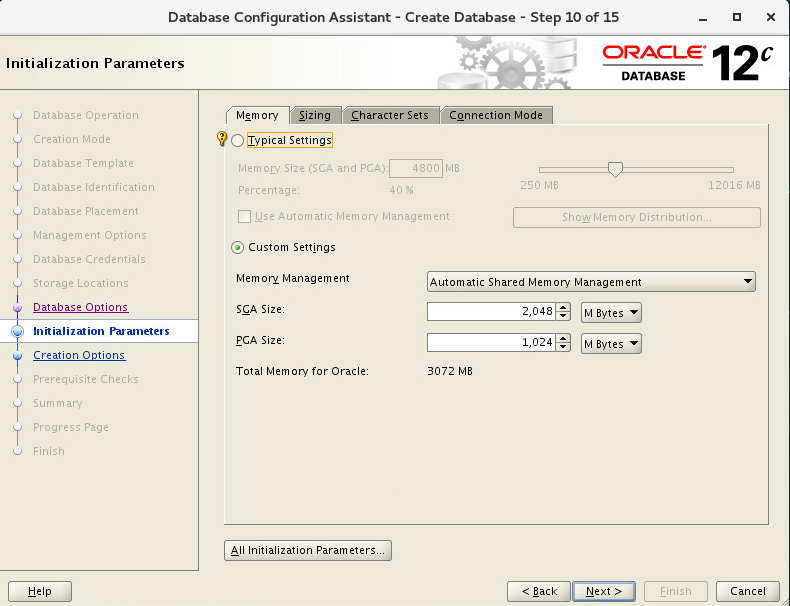This screenshot has width=790, height=606.
Task: Decrease SGA Size with down arrow
Action: point(563,316)
